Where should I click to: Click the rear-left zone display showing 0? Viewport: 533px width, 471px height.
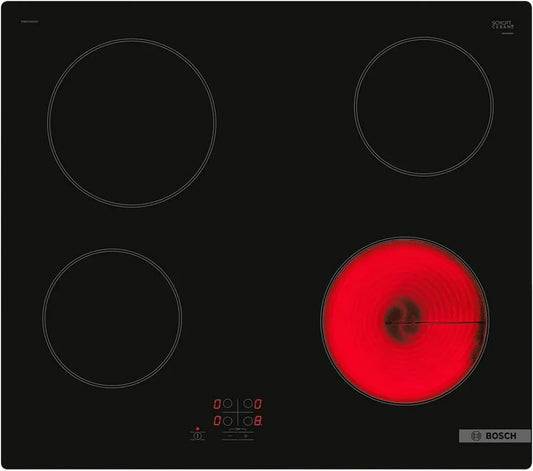217,404
